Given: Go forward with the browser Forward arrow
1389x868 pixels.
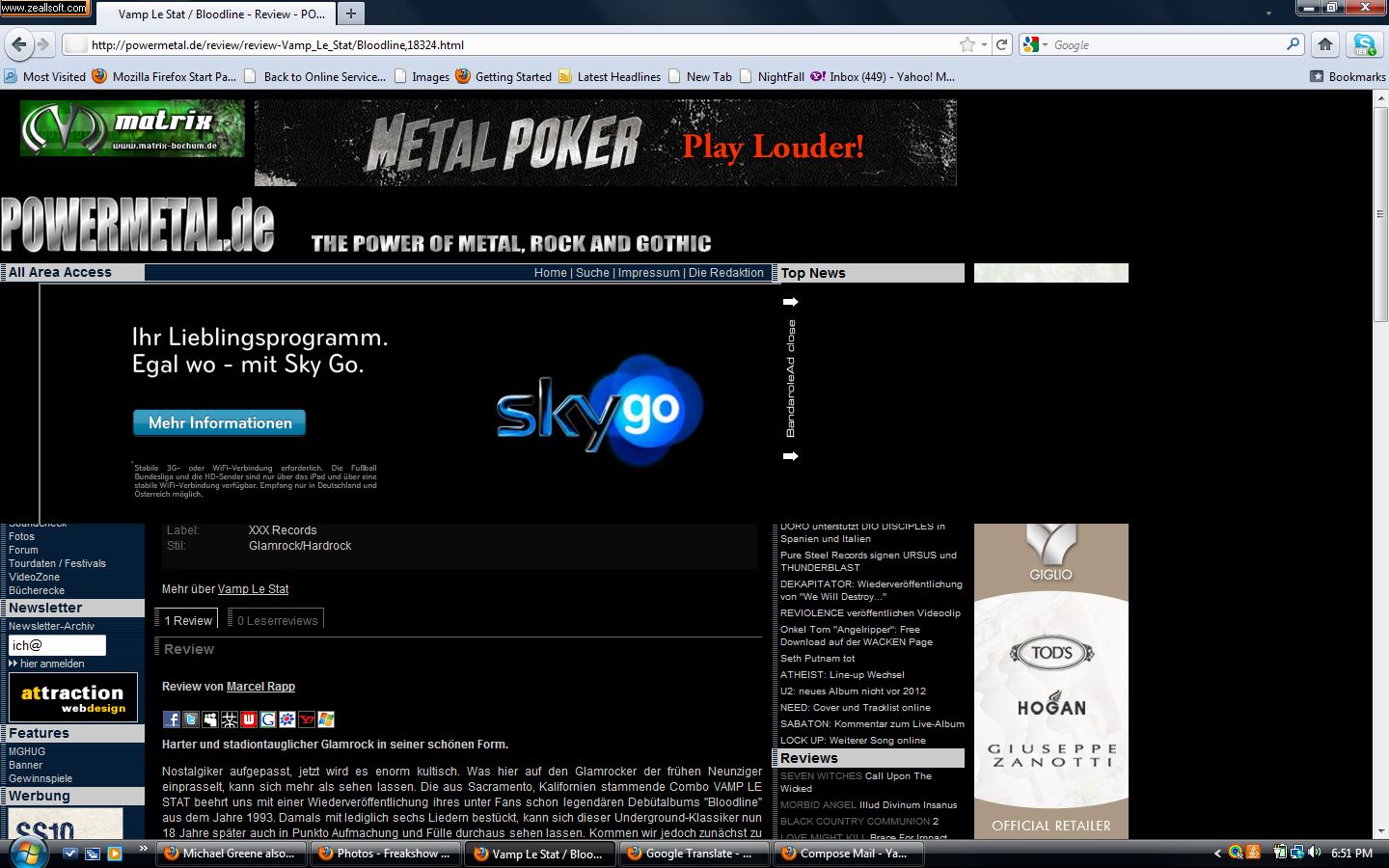Looking at the screenshot, I should tap(43, 44).
